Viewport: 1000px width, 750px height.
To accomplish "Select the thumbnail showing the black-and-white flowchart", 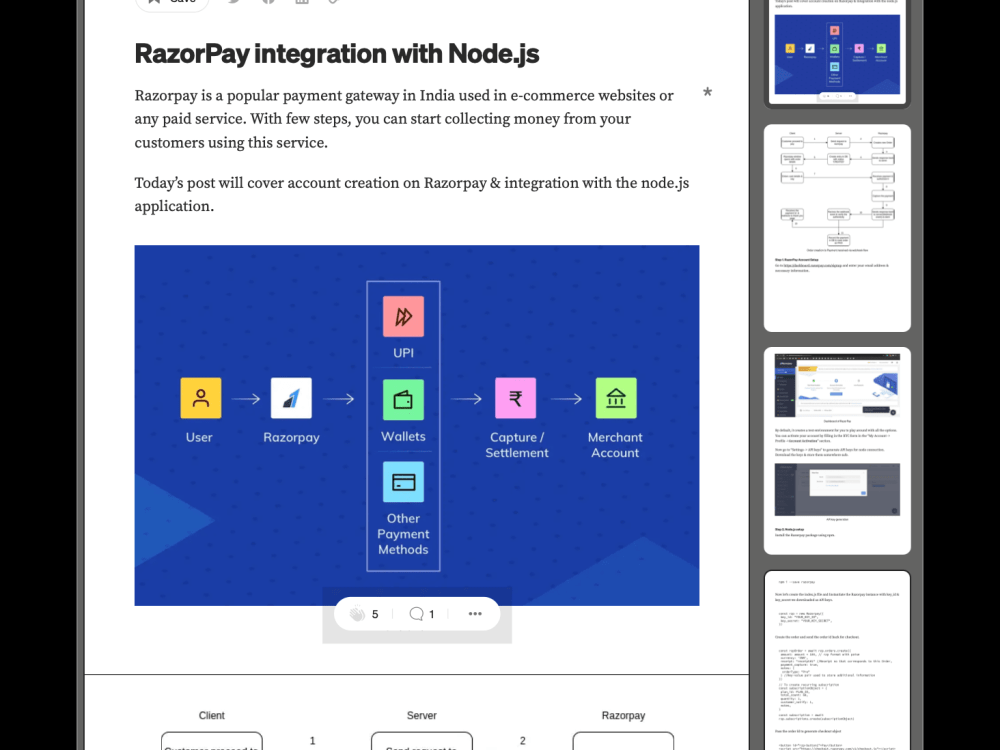I will click(x=837, y=228).
